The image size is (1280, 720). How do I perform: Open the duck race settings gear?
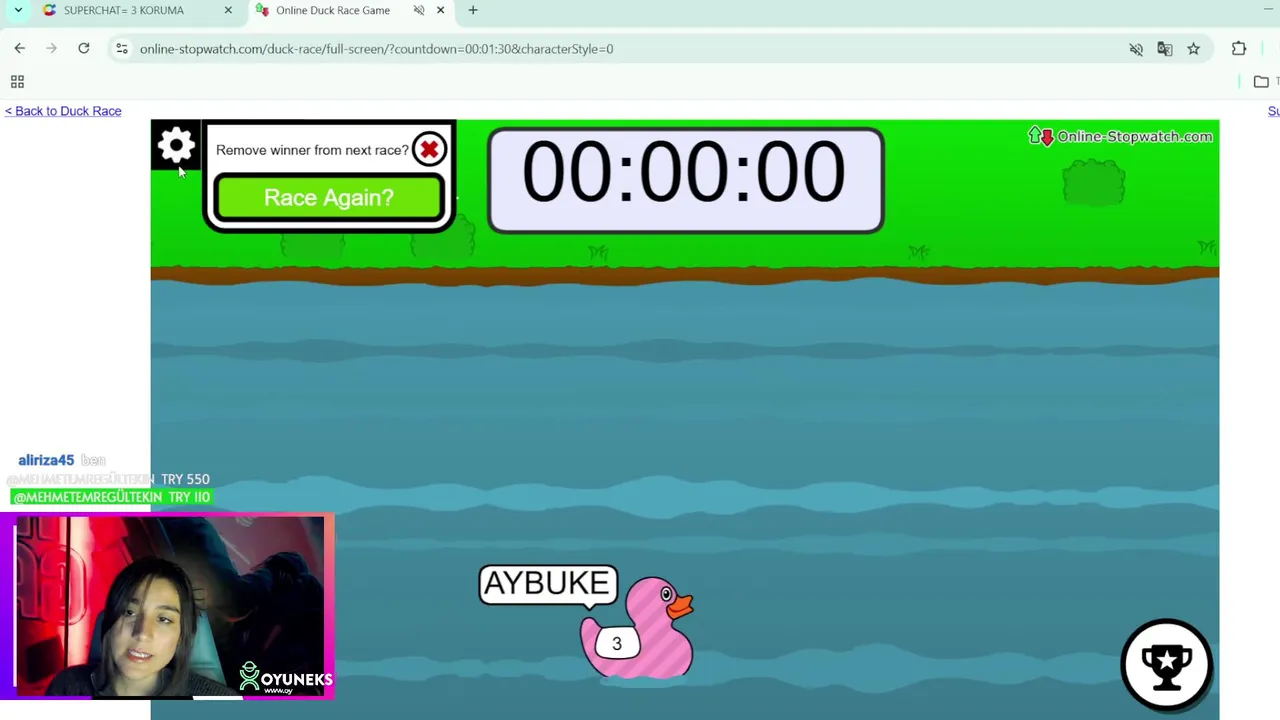(x=176, y=146)
